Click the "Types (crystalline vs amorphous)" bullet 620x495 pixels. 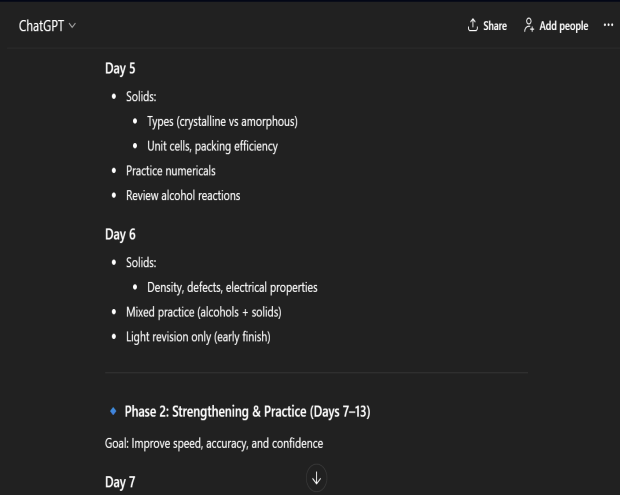click(222, 122)
